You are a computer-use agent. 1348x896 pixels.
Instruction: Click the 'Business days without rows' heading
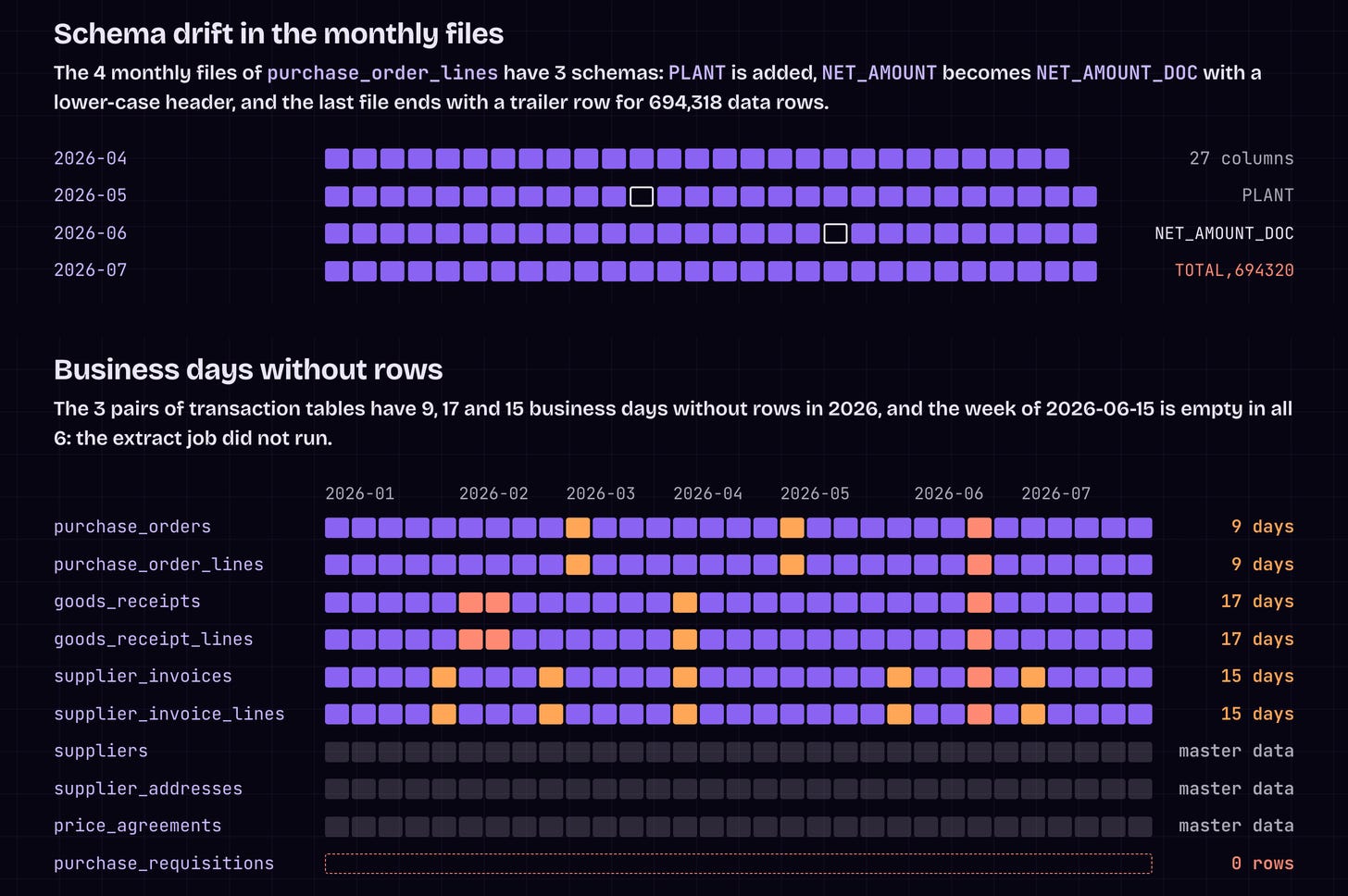coord(248,370)
